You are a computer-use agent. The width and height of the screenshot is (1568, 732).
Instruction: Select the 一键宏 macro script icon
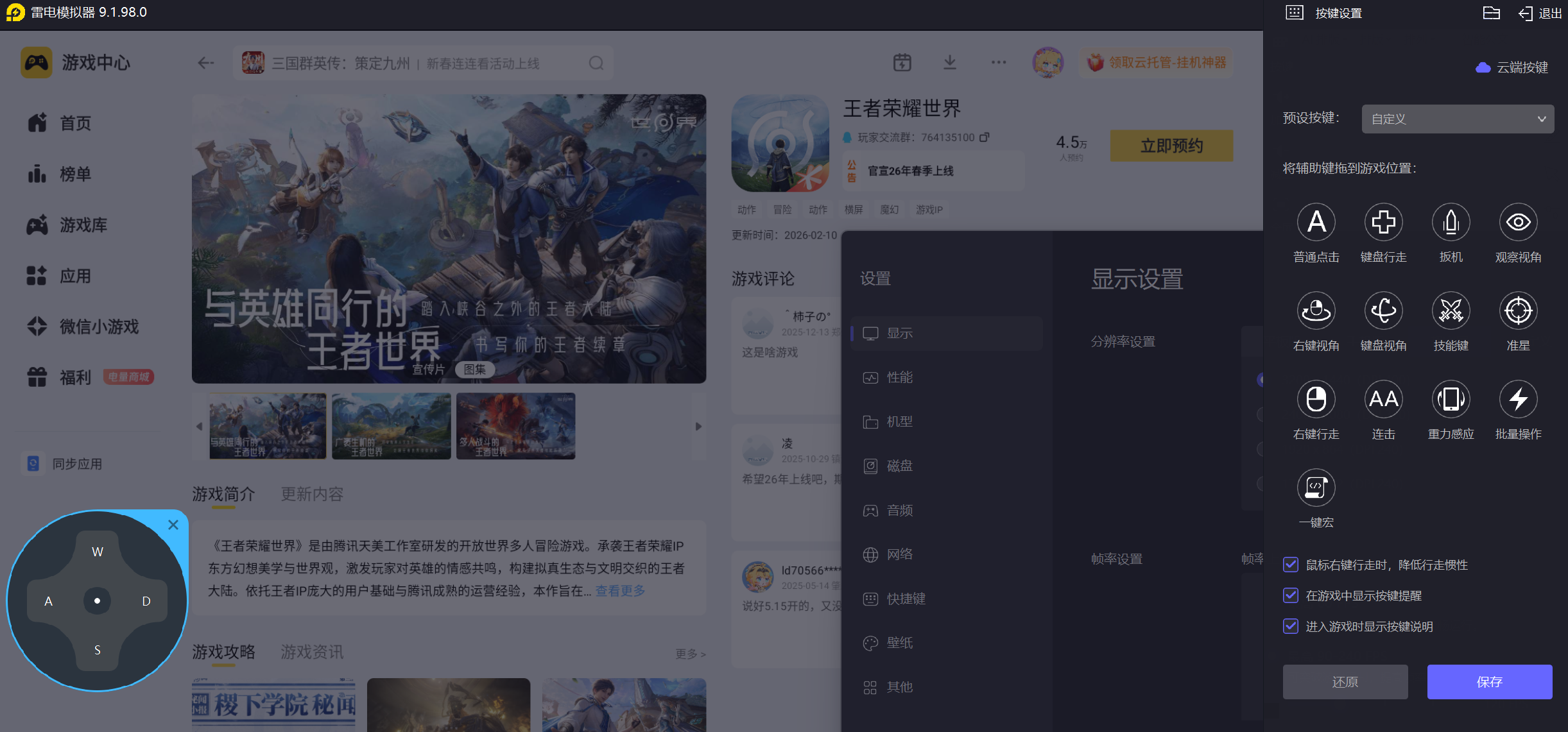(1316, 488)
